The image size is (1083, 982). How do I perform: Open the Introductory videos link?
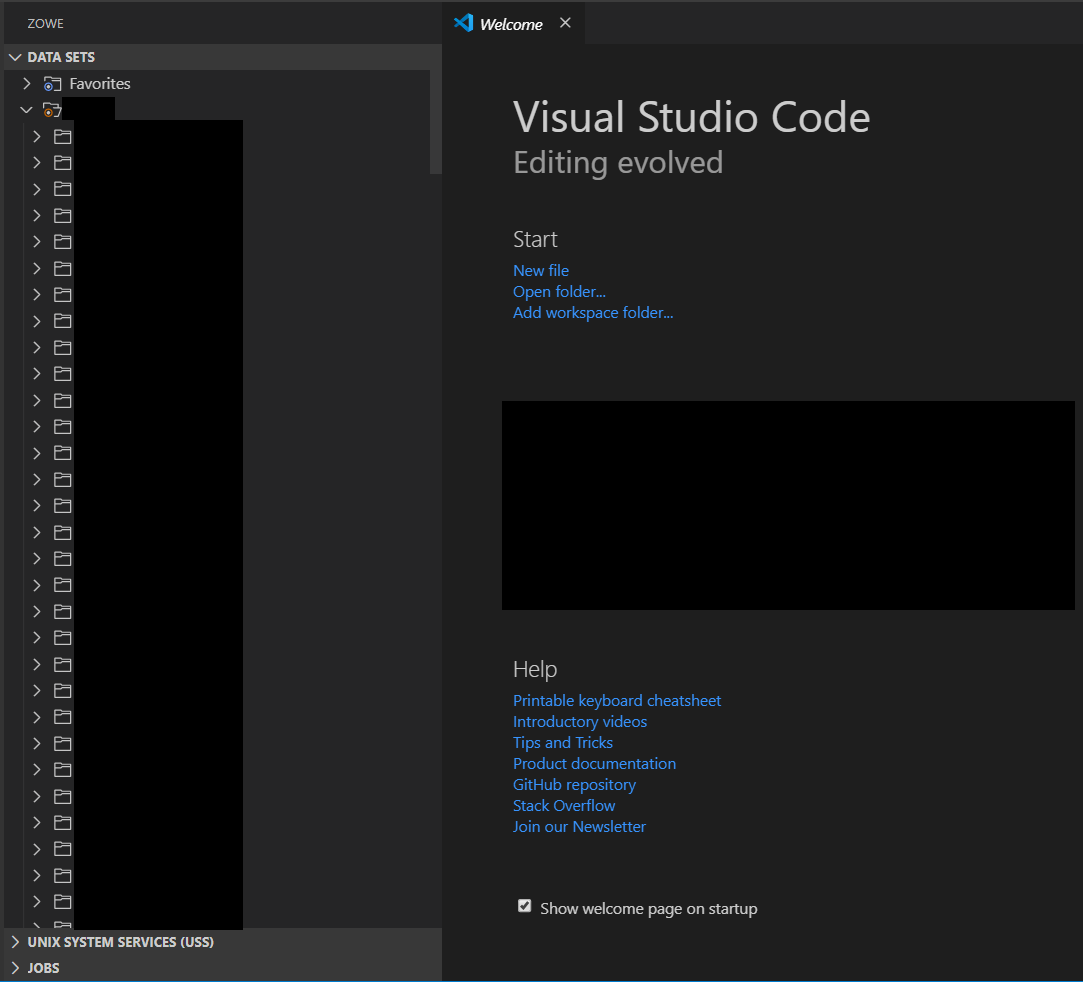point(580,722)
